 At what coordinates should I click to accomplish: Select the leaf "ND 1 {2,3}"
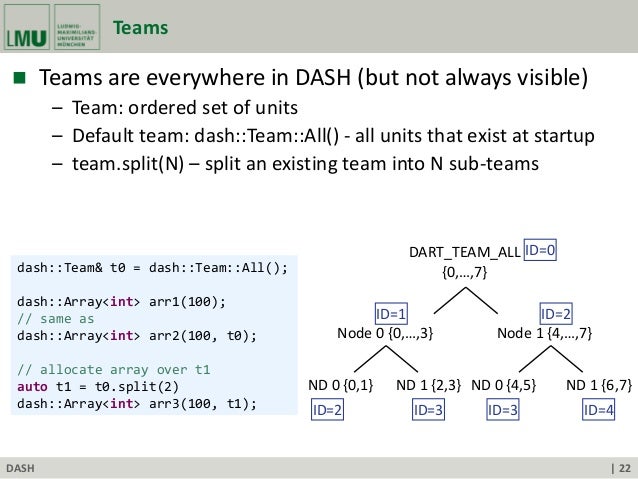tap(428, 385)
